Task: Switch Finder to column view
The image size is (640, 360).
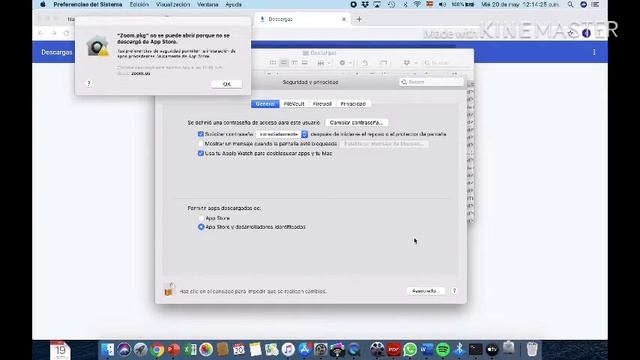Action: click(x=294, y=63)
